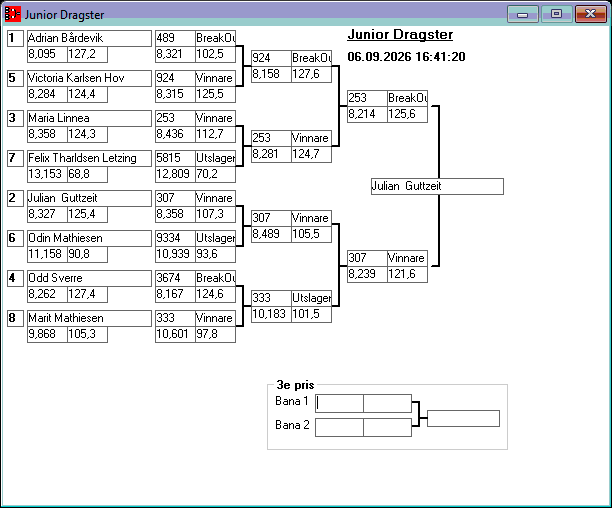Click the final winner field Julian Guttzeit
This screenshot has width=612, height=508.
click(437, 187)
